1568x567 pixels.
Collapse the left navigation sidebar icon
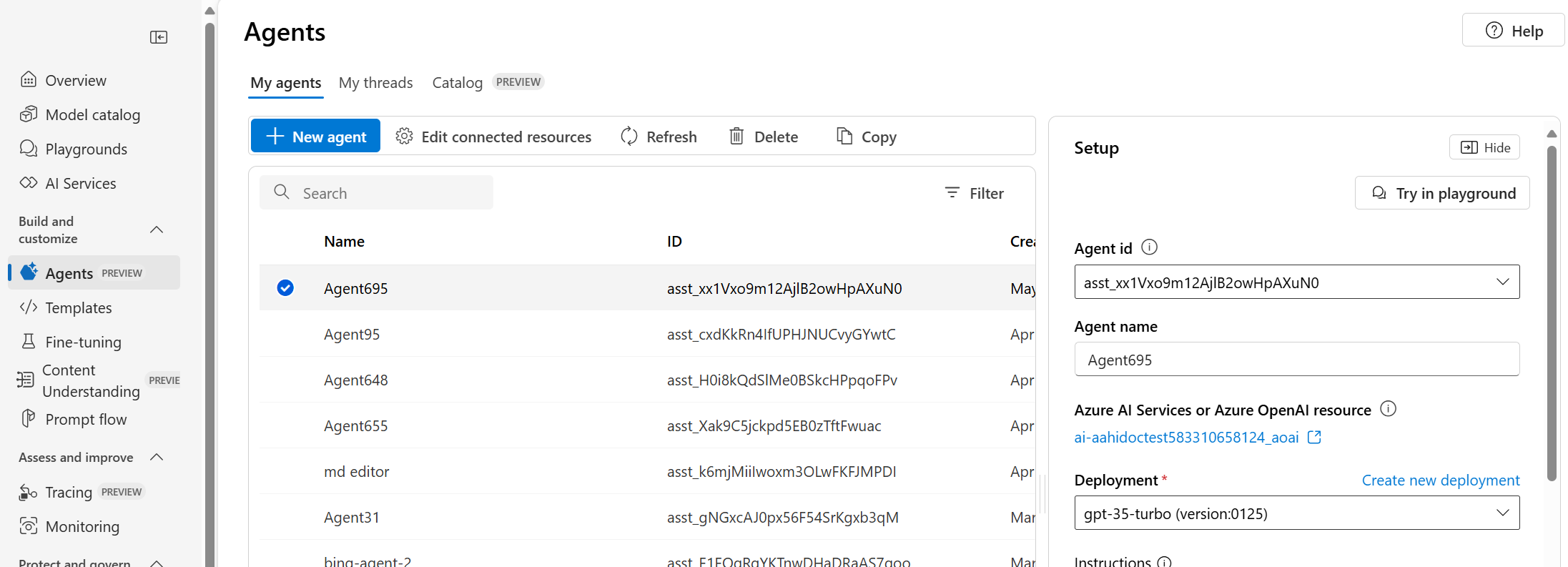click(x=159, y=37)
